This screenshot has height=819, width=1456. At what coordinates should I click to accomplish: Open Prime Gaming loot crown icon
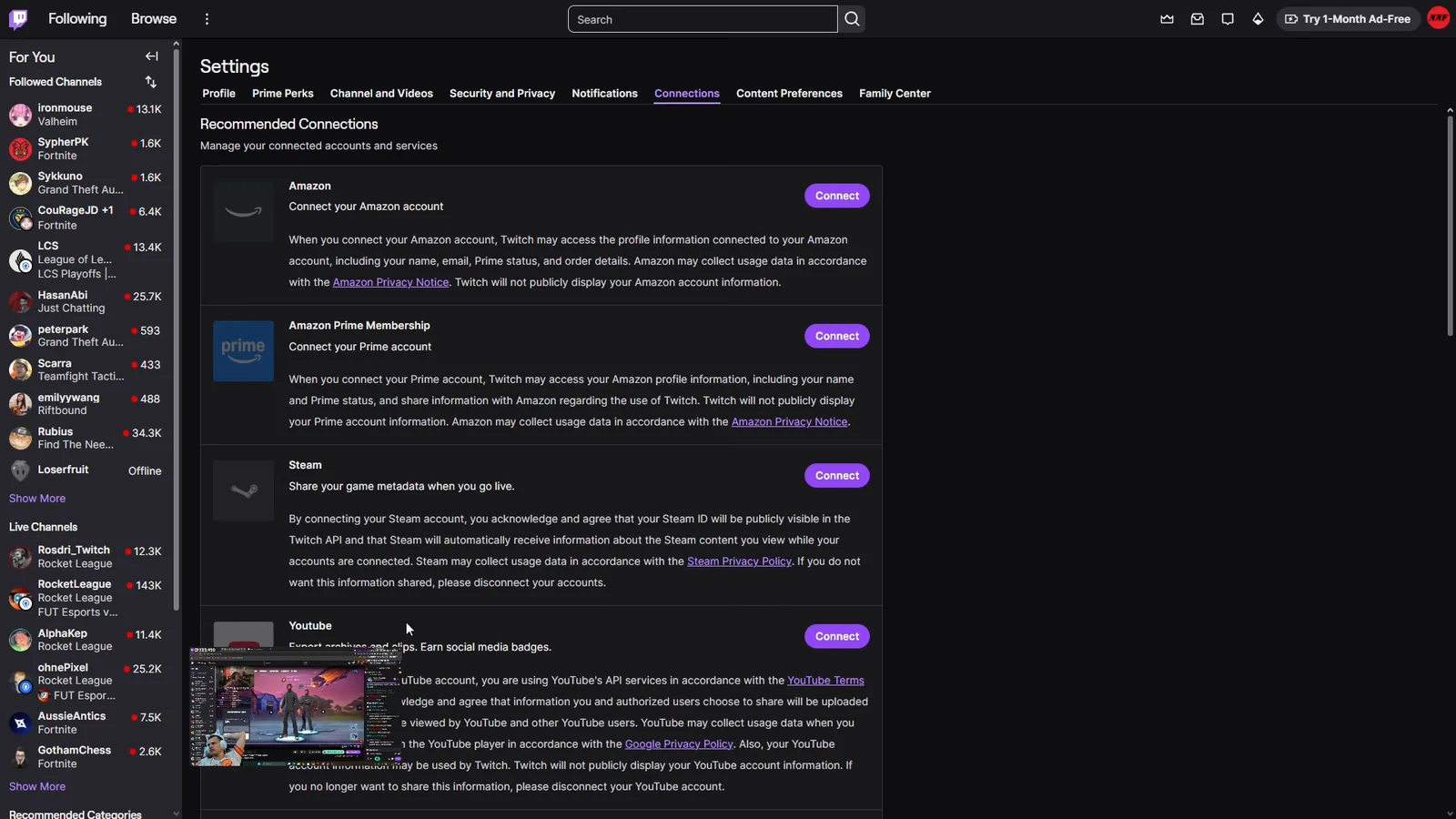coord(1167,19)
